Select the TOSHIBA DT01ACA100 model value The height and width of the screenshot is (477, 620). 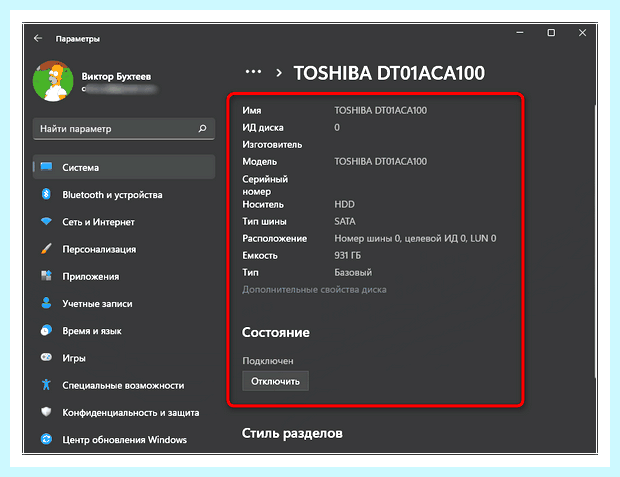click(x=380, y=161)
